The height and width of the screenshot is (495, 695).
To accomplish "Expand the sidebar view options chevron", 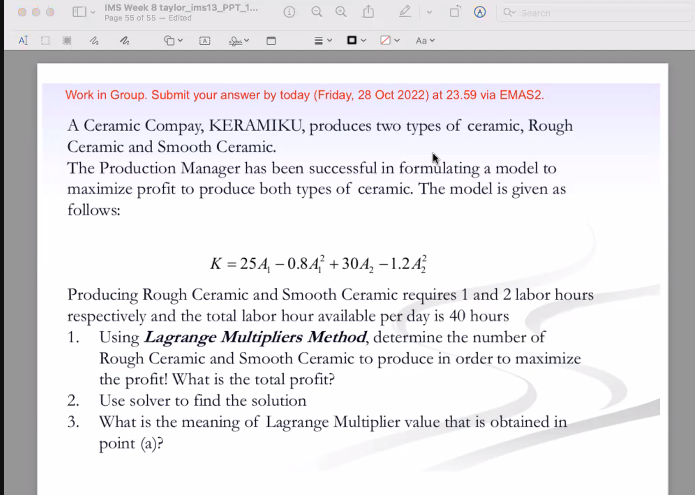I will [x=93, y=12].
